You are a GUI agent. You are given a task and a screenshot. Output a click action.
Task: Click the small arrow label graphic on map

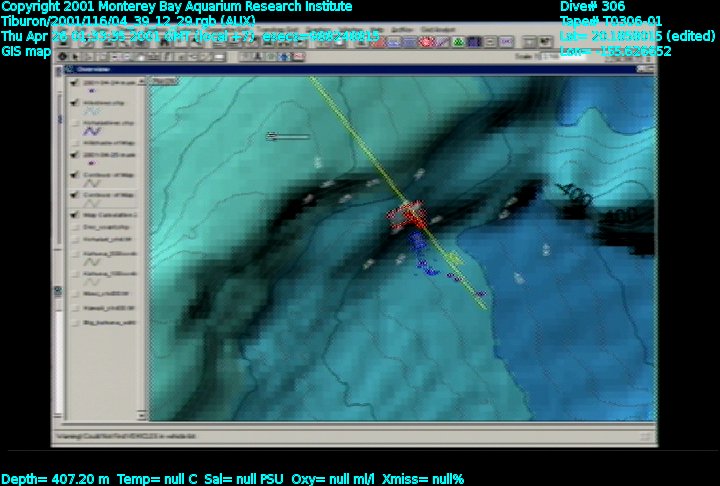(x=288, y=137)
